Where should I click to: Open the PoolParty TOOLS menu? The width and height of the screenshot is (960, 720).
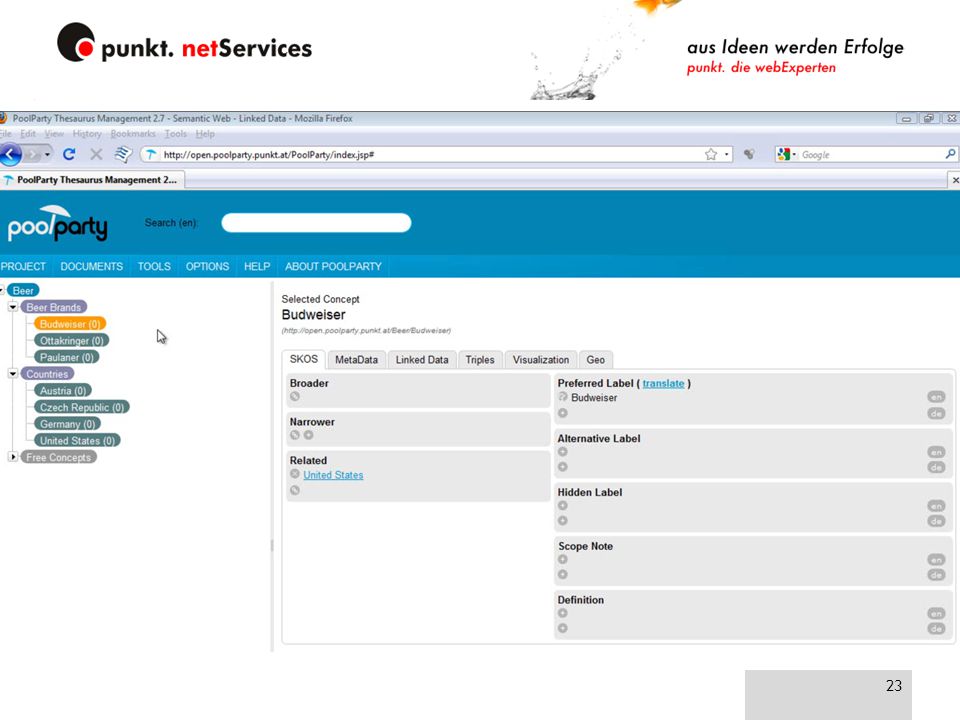[x=154, y=266]
